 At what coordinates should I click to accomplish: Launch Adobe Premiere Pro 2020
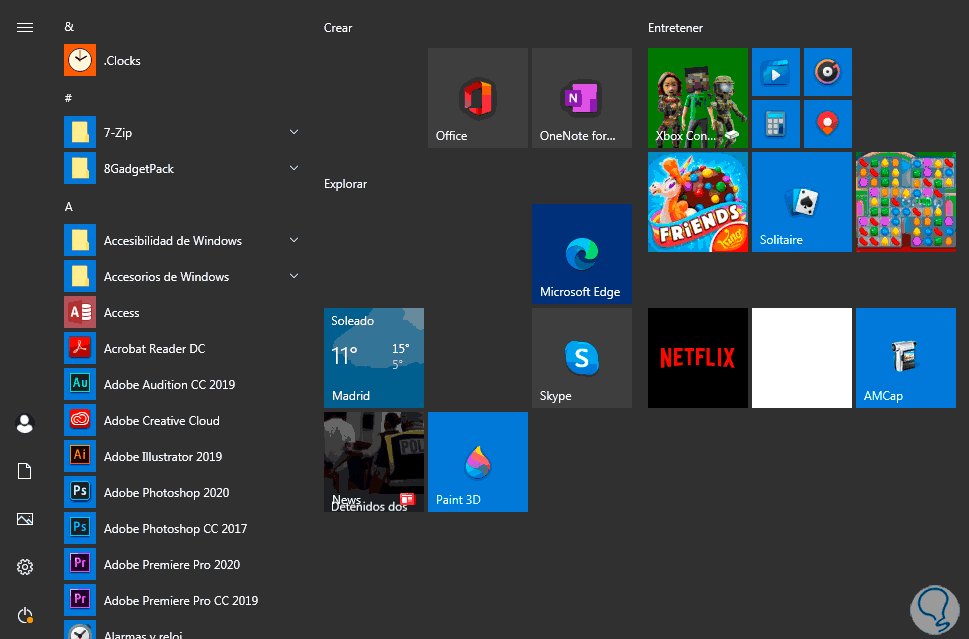tap(182, 564)
